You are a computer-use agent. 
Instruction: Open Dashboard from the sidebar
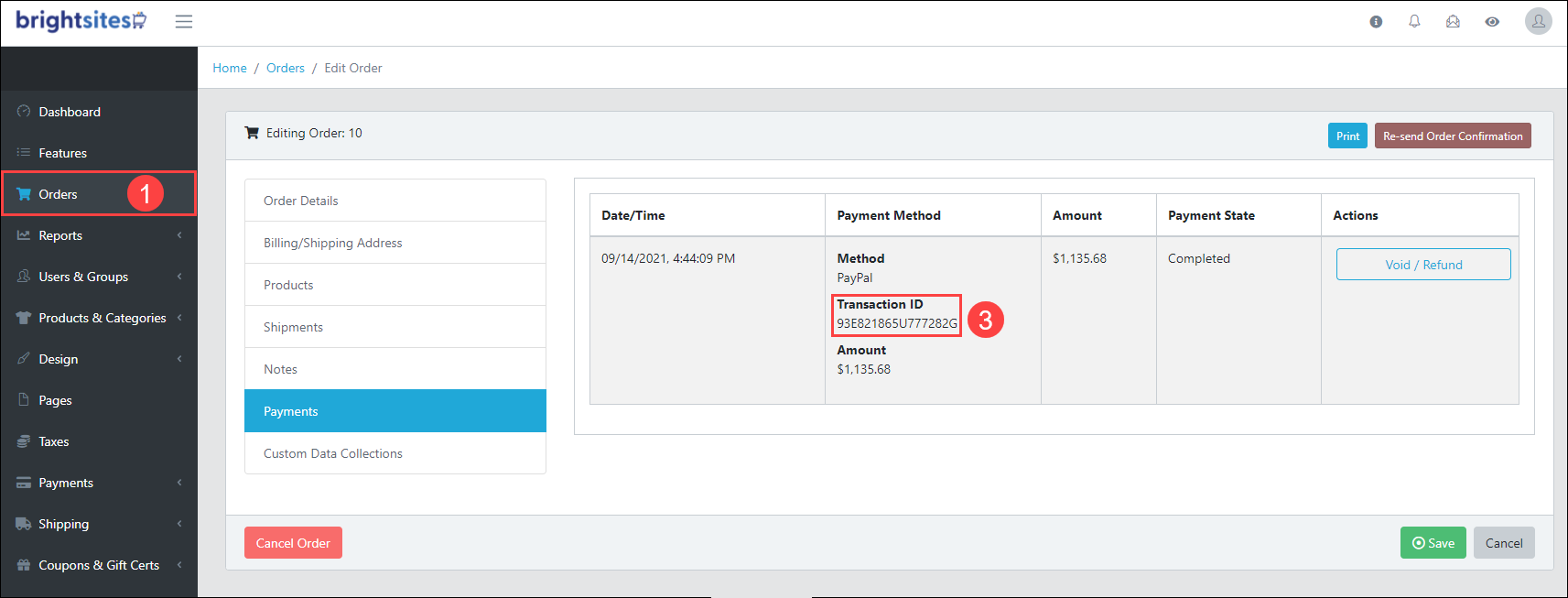point(99,112)
